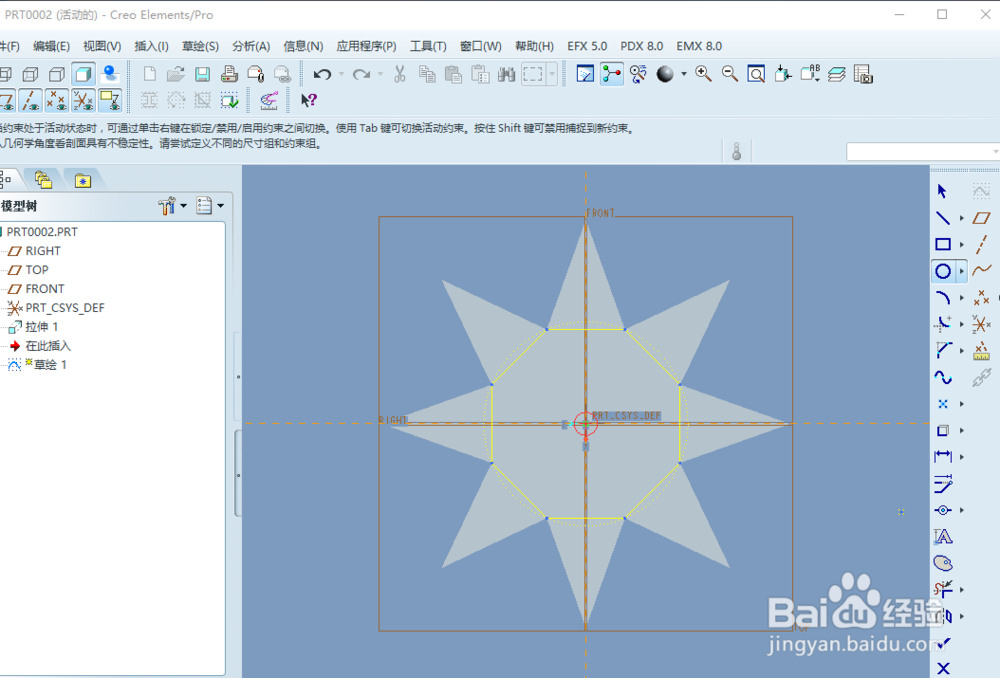This screenshot has height=678, width=1000.
Task: Open the Arc tool flyout arrow
Action: point(962,298)
